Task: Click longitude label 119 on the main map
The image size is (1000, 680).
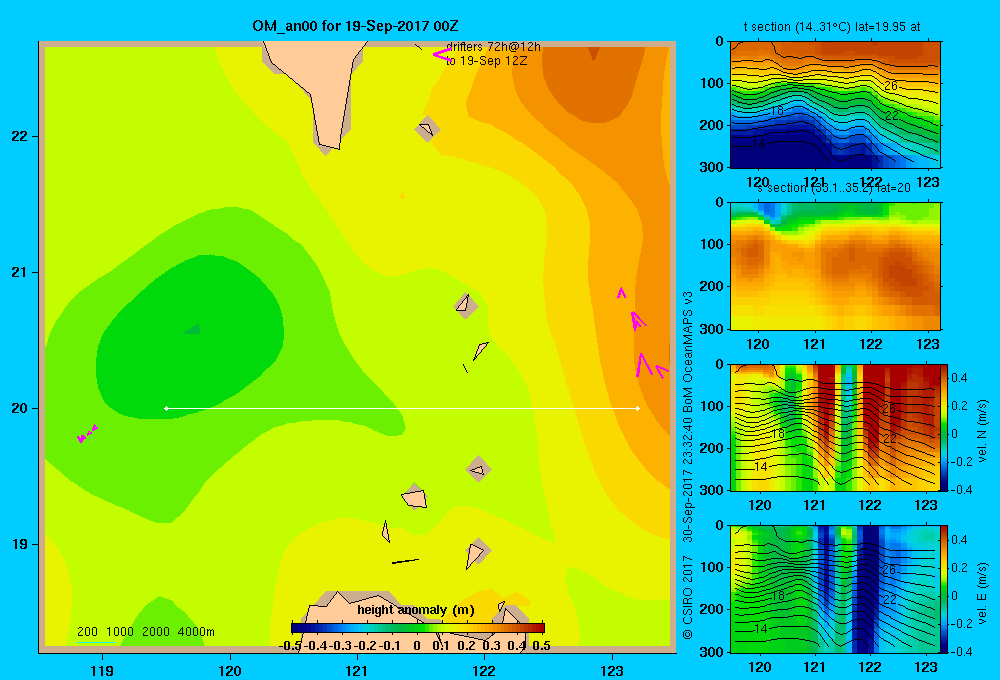Action: (x=102, y=670)
